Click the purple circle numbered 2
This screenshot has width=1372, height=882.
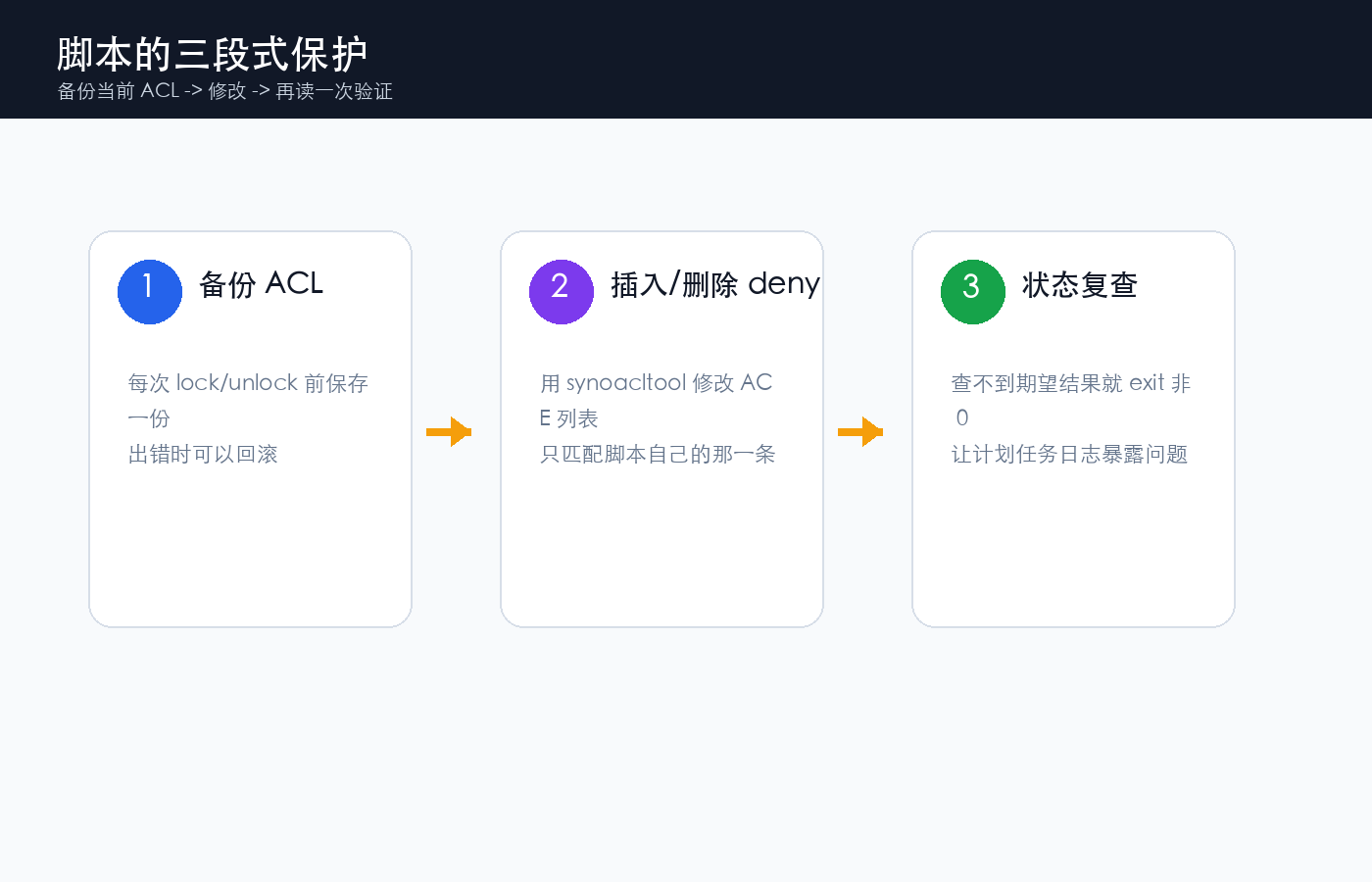(x=562, y=292)
